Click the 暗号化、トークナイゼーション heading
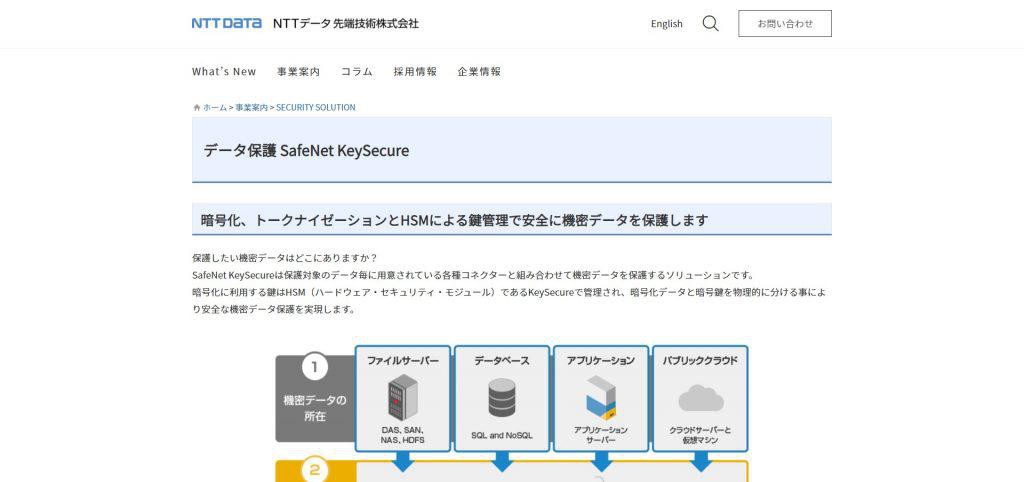Viewport: 1024px width, 482px height. point(455,220)
